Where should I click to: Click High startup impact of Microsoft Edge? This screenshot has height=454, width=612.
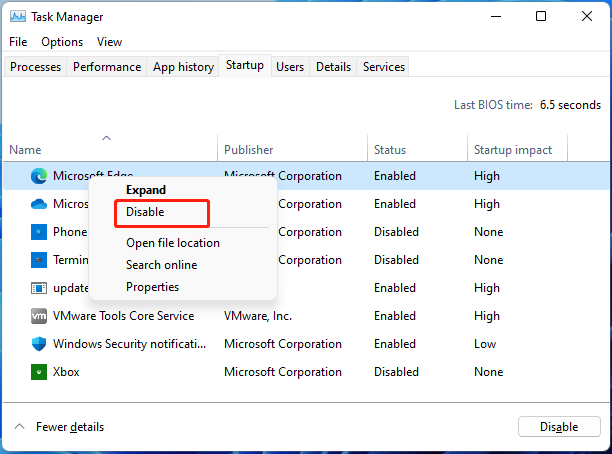[x=487, y=176]
